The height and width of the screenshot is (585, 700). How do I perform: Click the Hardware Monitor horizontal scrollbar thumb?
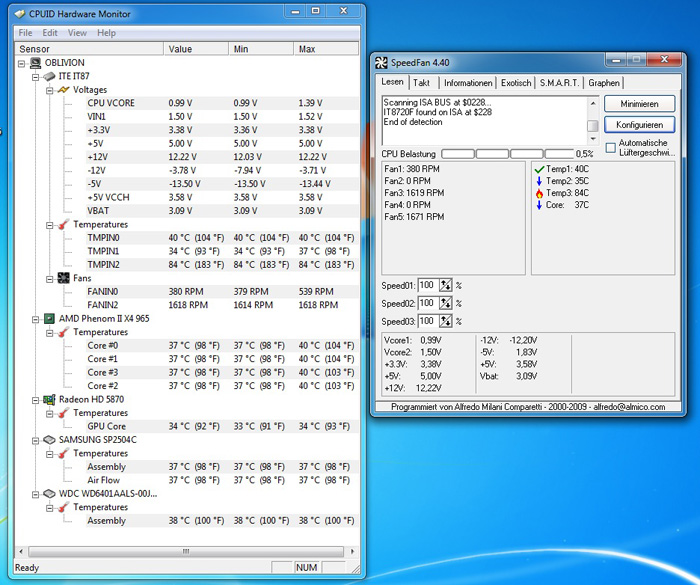(x=186, y=552)
